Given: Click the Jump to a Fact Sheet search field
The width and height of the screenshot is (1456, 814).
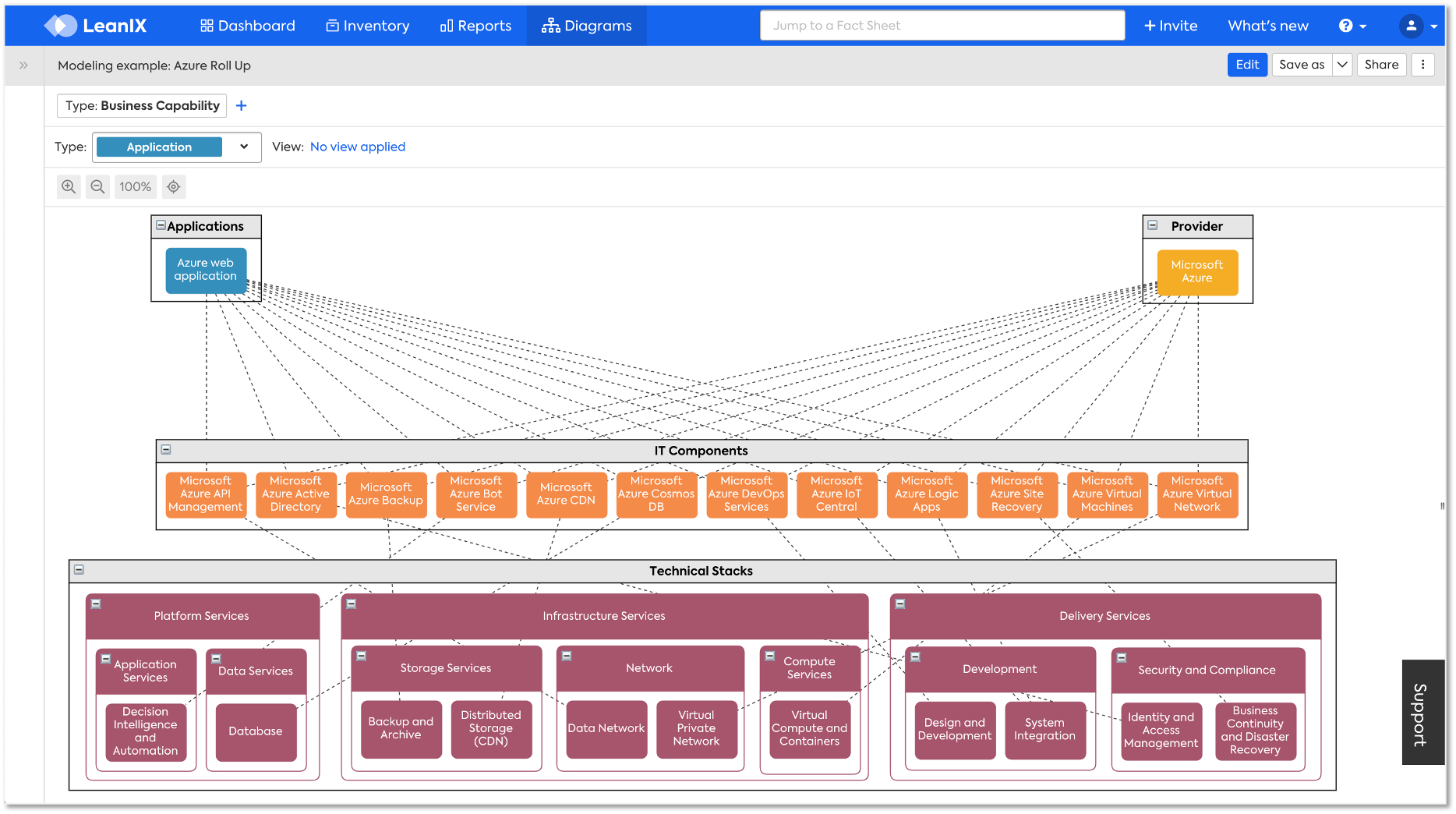Looking at the screenshot, I should click(942, 25).
